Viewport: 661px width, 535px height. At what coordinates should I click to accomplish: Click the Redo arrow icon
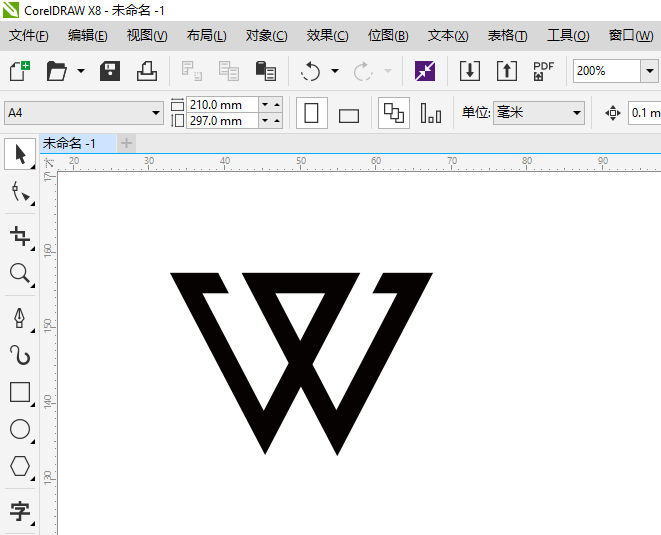click(x=363, y=71)
